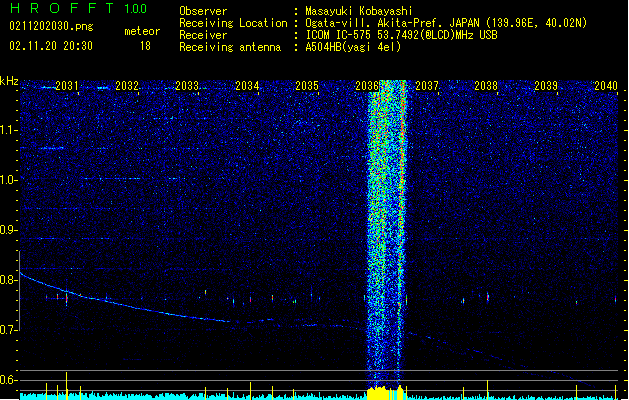Click the 1.0 kHz axis label
Screen dimensions: 629x400
coord(8,180)
